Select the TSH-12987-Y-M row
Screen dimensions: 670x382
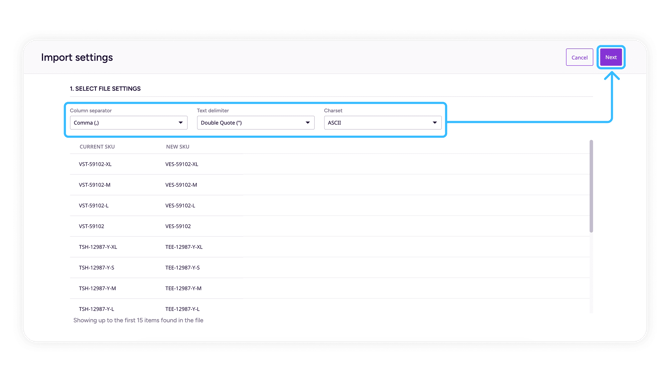(330, 288)
